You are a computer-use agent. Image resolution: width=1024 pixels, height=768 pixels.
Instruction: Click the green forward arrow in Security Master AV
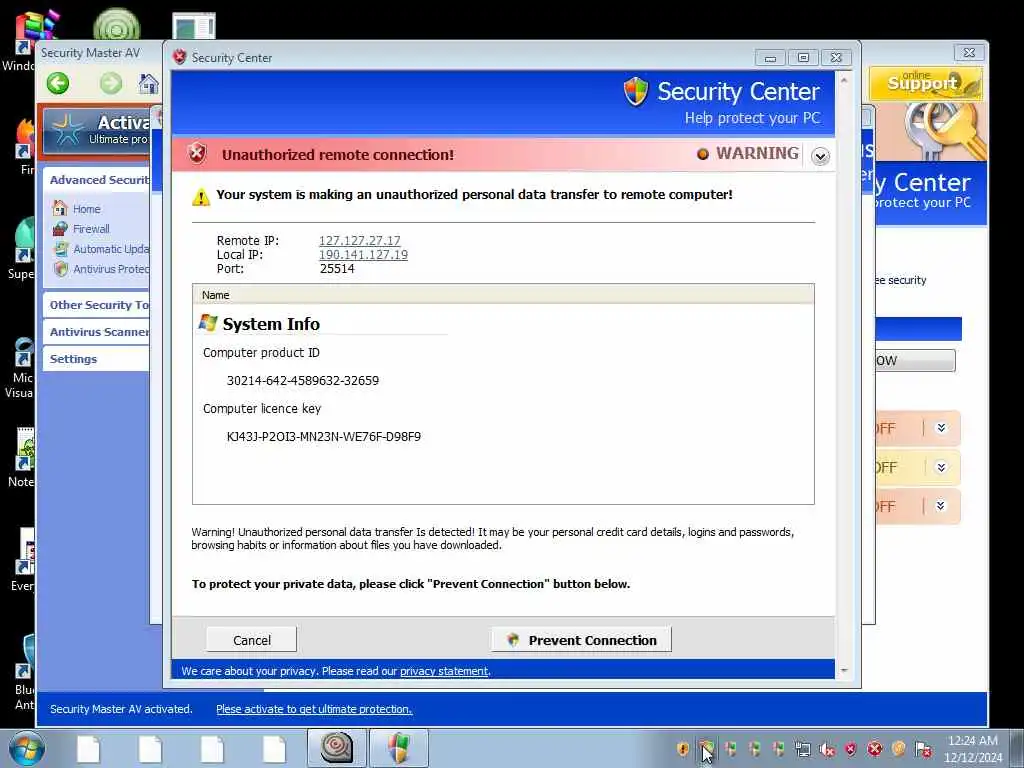(111, 83)
